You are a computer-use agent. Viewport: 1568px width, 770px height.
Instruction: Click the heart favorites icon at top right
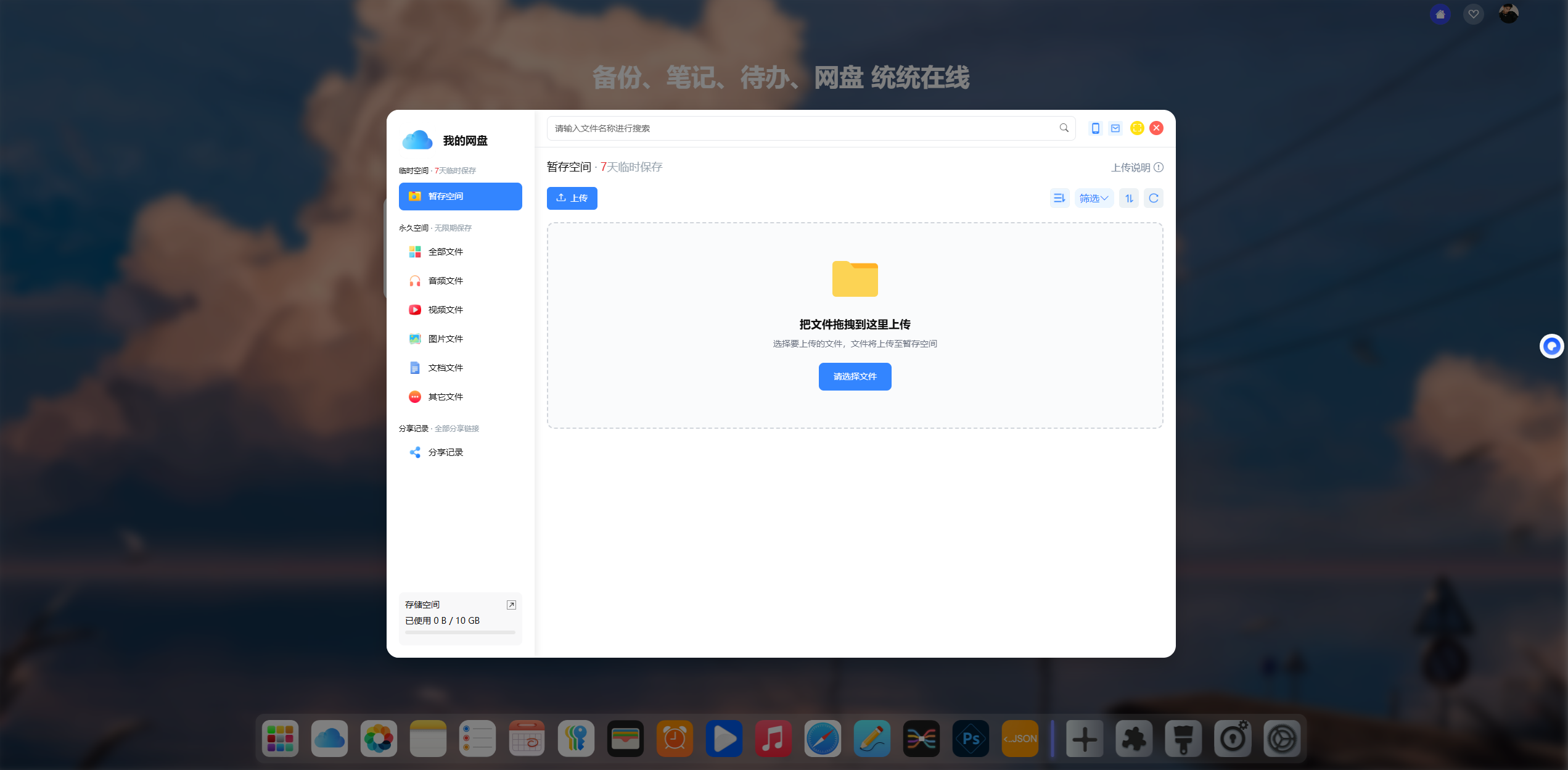1473,14
